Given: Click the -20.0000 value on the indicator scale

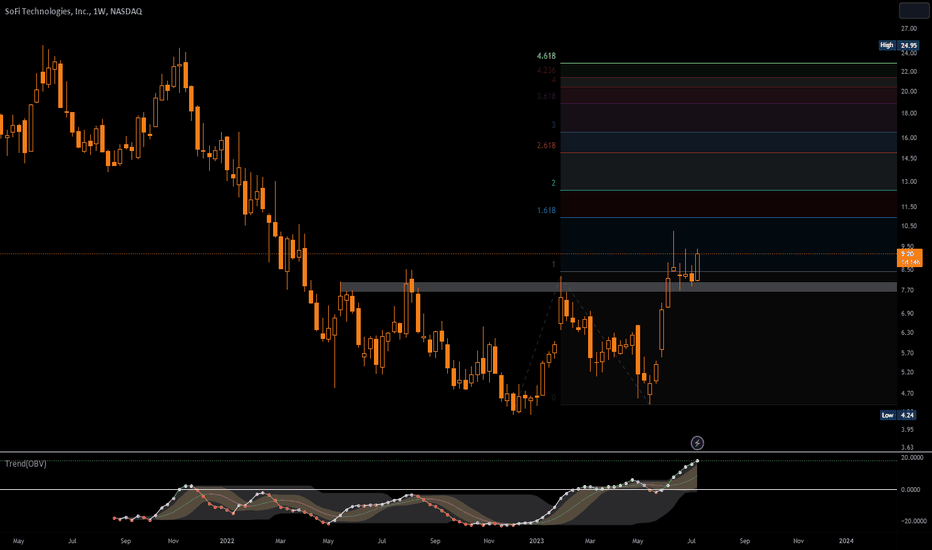Looking at the screenshot, I should tap(914, 521).
